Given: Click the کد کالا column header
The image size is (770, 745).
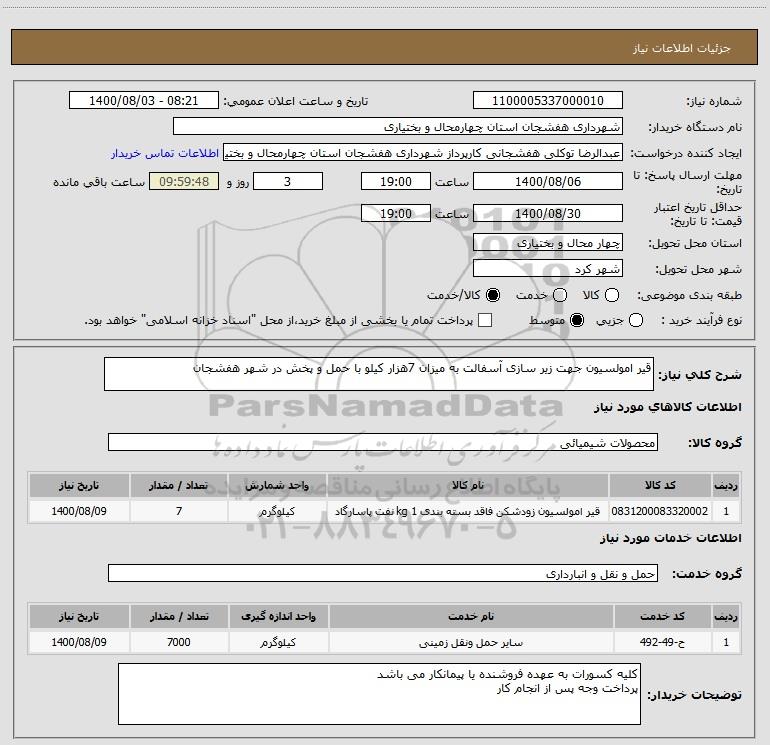Looking at the screenshot, I should pyautogui.click(x=660, y=486).
